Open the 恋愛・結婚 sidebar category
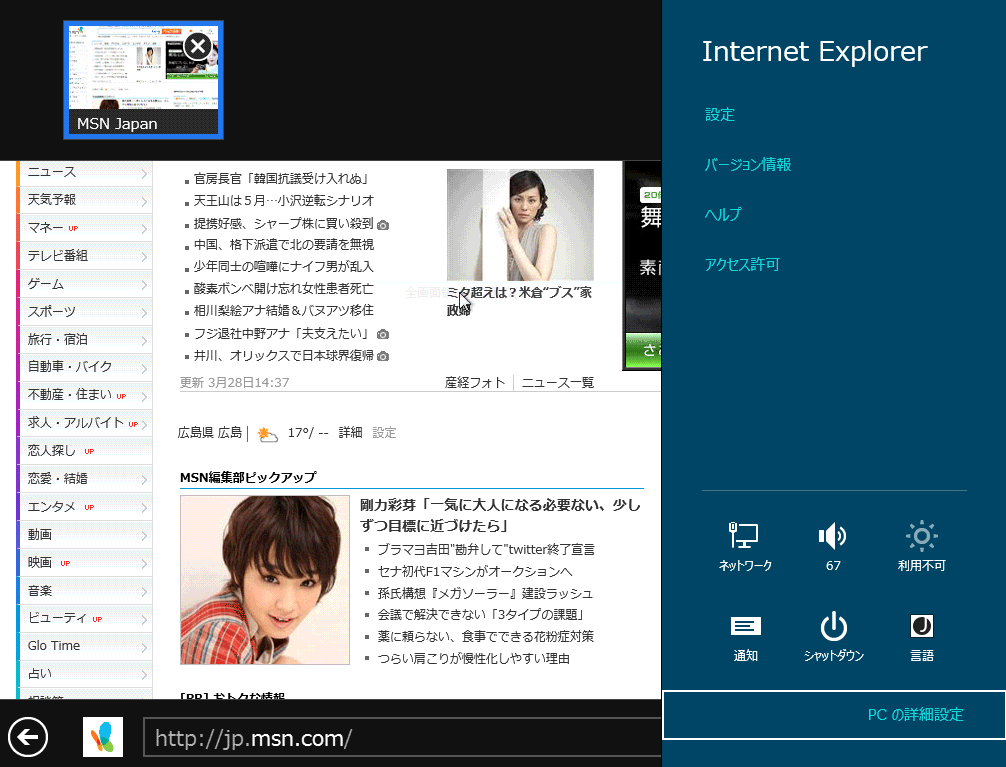 click(85, 479)
